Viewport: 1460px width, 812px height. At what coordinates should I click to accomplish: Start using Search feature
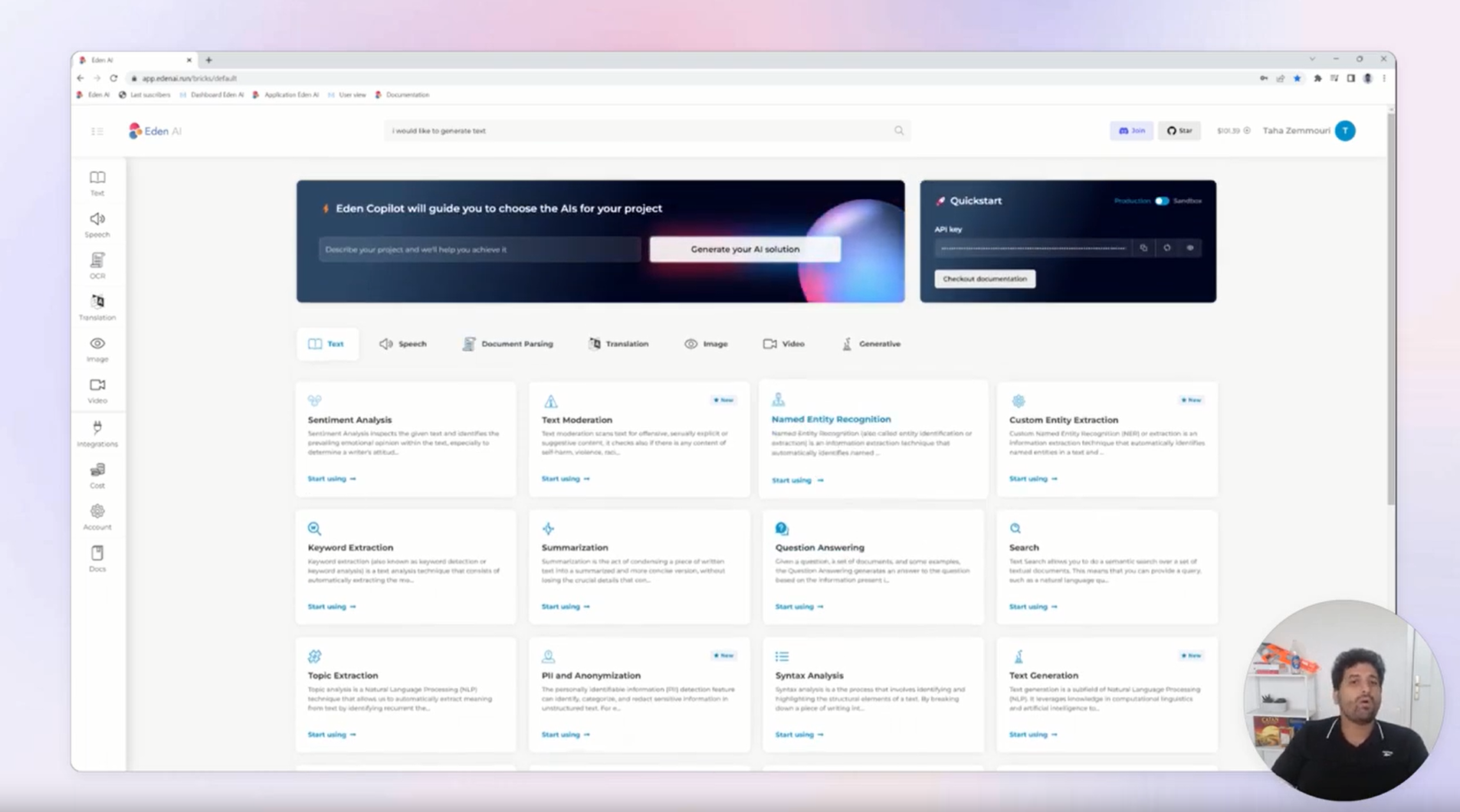(x=1033, y=607)
